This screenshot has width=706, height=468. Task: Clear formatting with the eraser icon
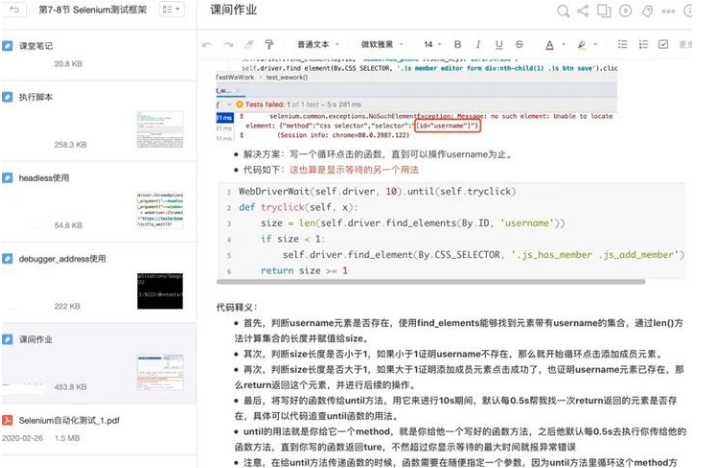click(x=249, y=44)
